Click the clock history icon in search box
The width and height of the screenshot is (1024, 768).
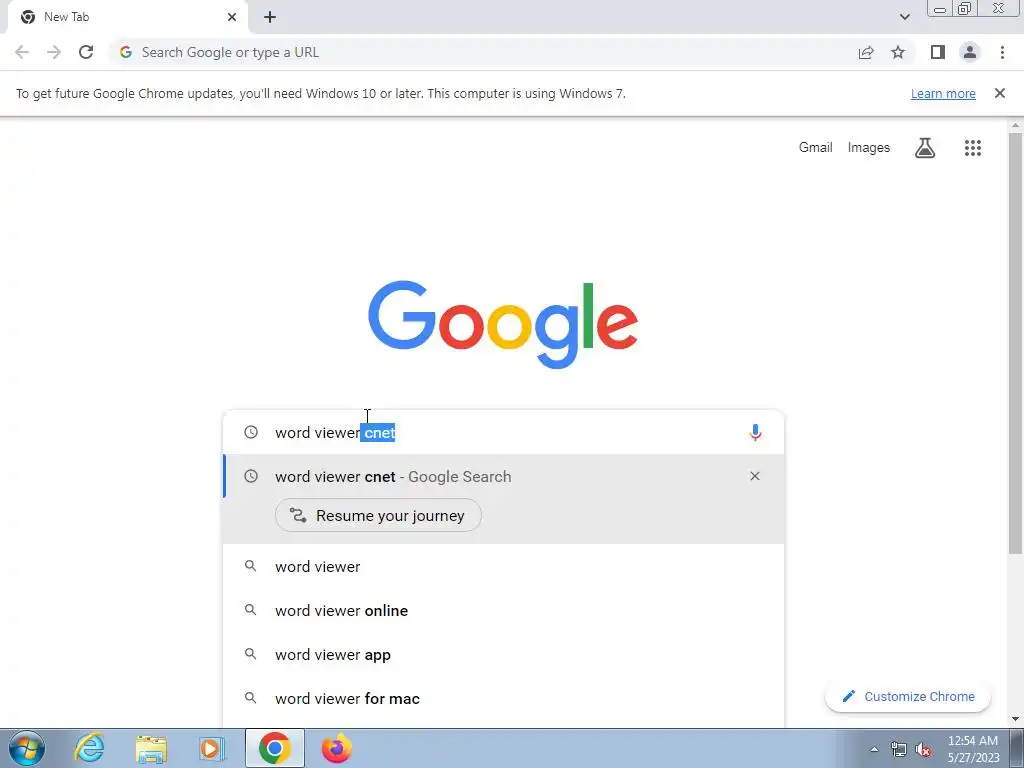[x=251, y=432]
